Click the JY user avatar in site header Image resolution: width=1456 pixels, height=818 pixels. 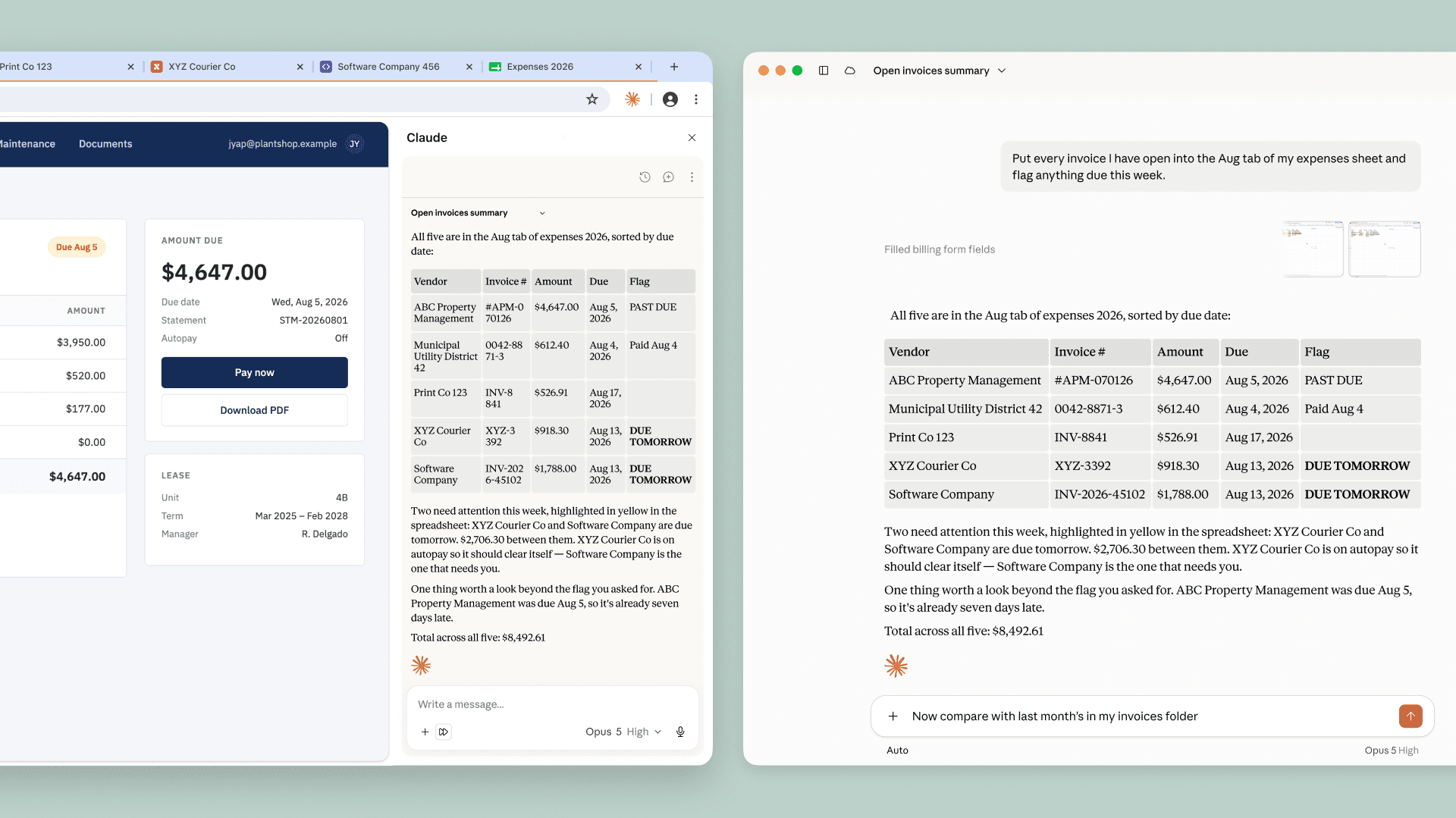pyautogui.click(x=354, y=144)
